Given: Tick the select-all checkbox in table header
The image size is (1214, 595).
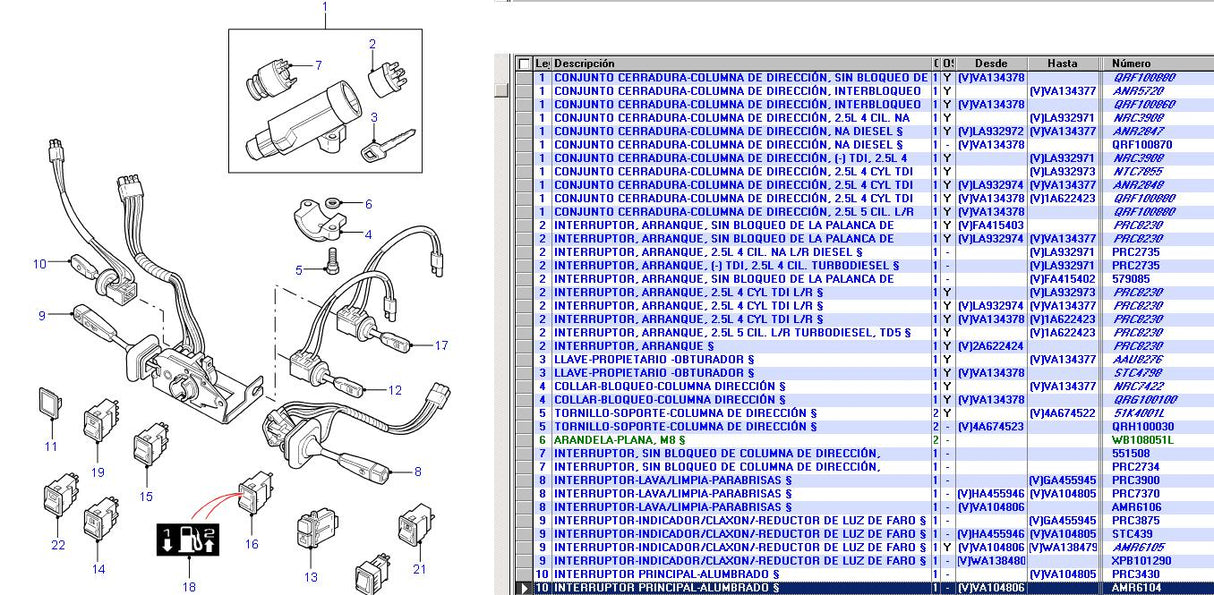Looking at the screenshot, I should tap(524, 64).
